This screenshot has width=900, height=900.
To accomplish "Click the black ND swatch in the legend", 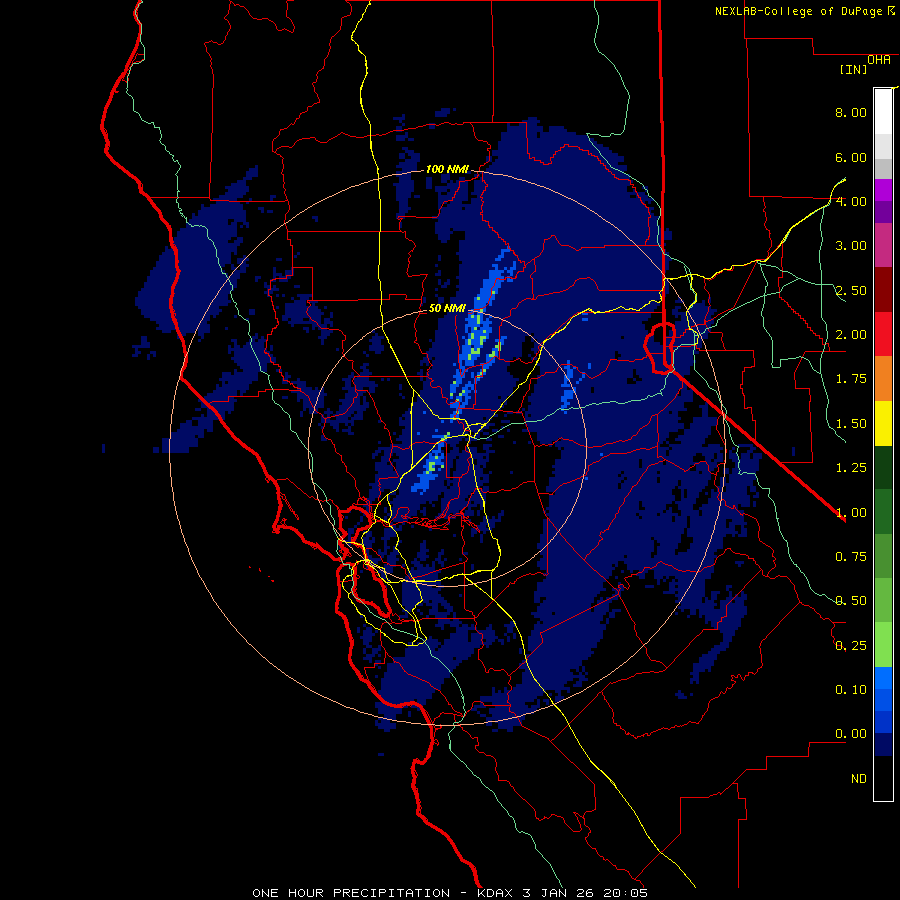I will [883, 778].
